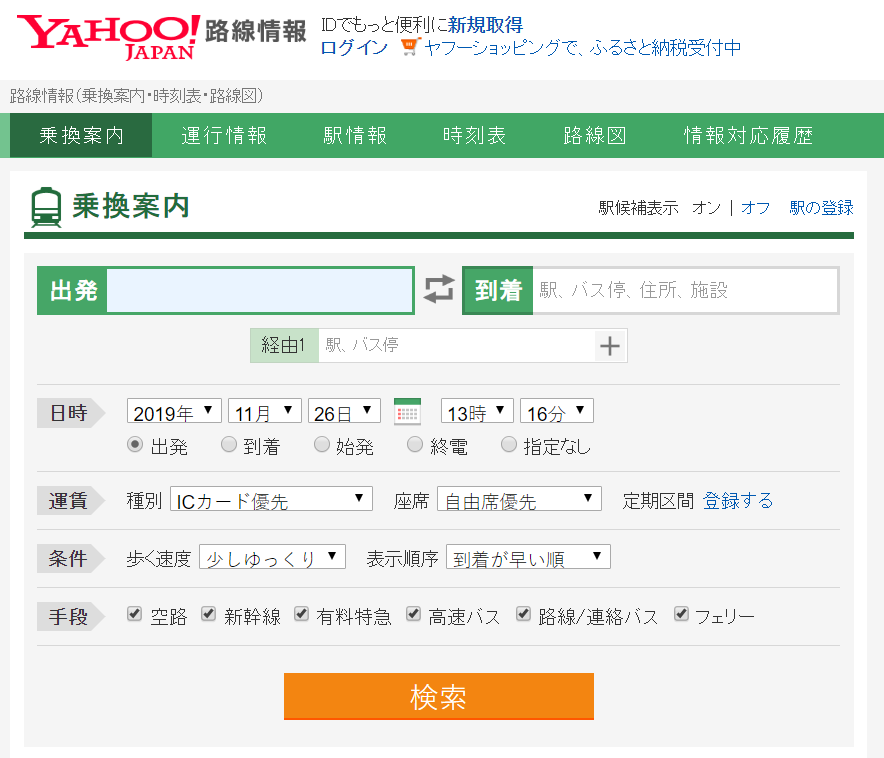Viewport: 884px width, 758px height.
Task: Uncheck the 路線/連絡バス checkbox
Action: tap(523, 614)
